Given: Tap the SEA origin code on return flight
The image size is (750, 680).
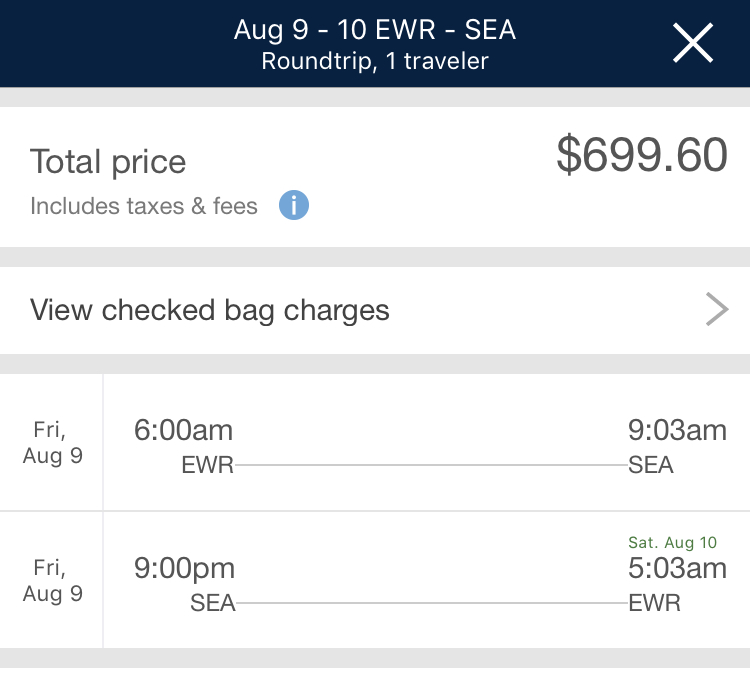Looking at the screenshot, I should click(212, 603).
